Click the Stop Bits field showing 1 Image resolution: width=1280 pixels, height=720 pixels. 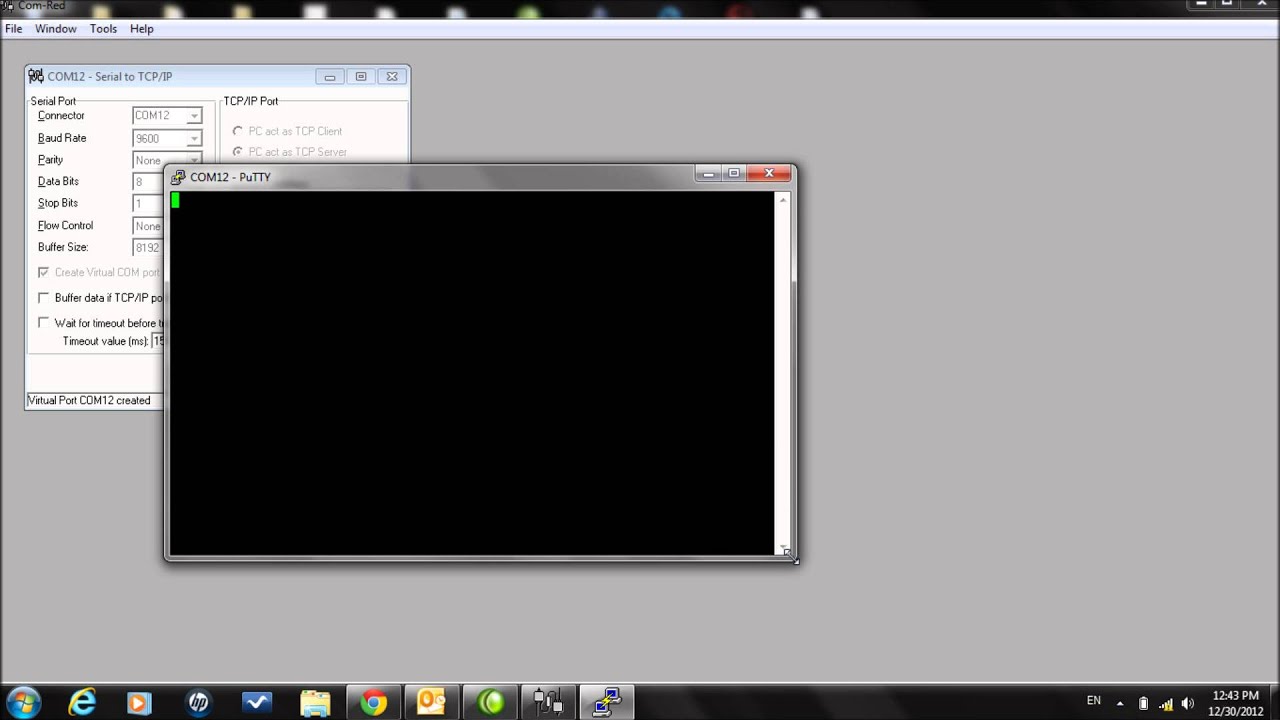click(x=148, y=204)
